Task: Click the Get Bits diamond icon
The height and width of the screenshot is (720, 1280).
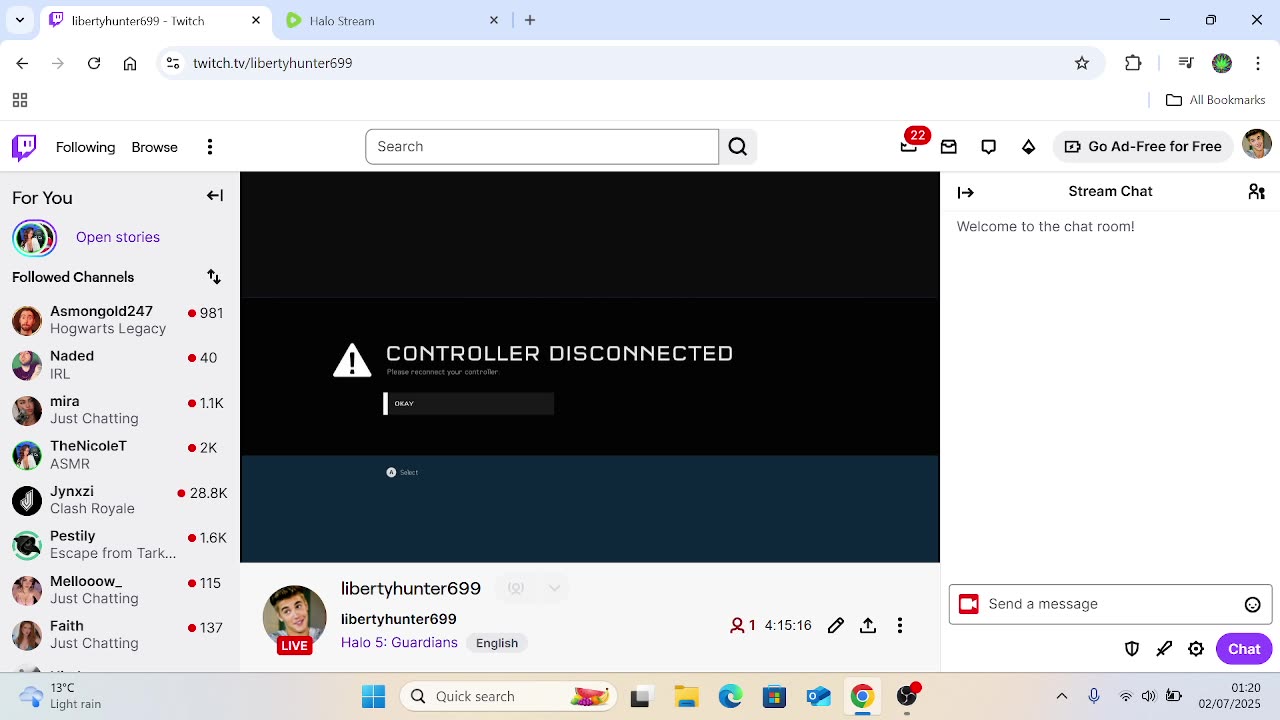Action: (x=1029, y=147)
